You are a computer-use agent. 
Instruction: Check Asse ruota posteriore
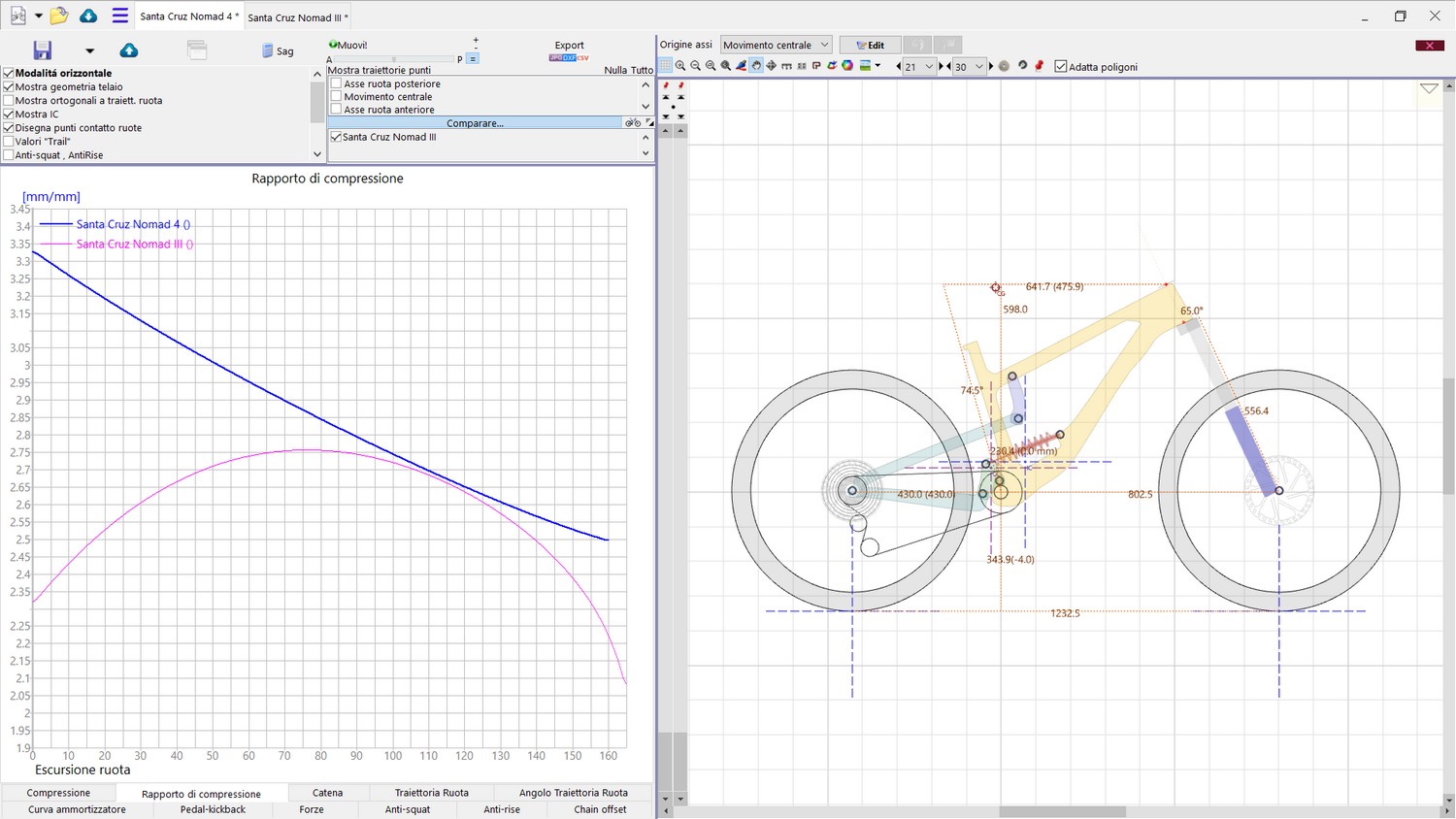pyautogui.click(x=337, y=83)
